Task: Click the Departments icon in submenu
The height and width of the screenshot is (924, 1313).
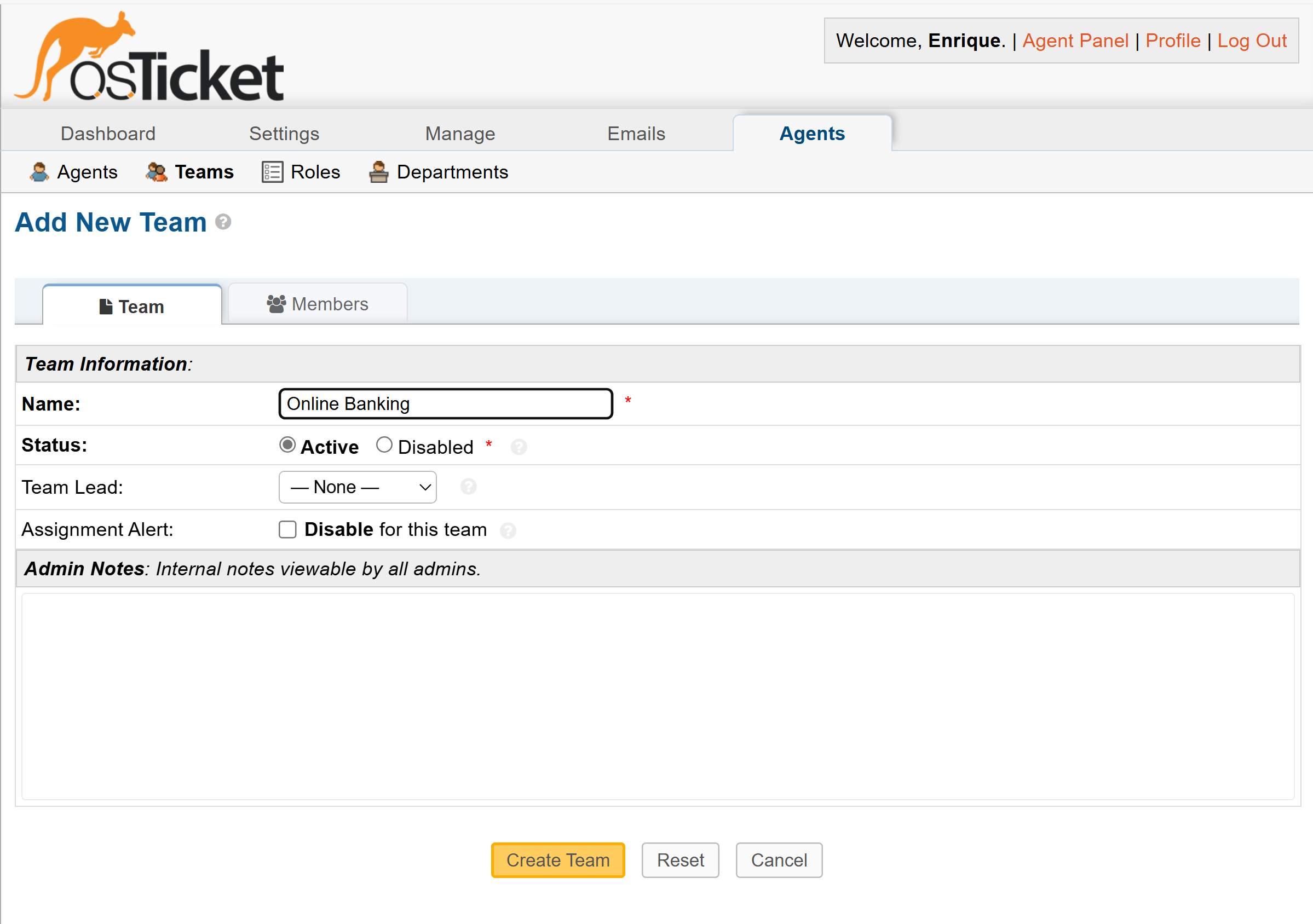Action: click(x=378, y=172)
